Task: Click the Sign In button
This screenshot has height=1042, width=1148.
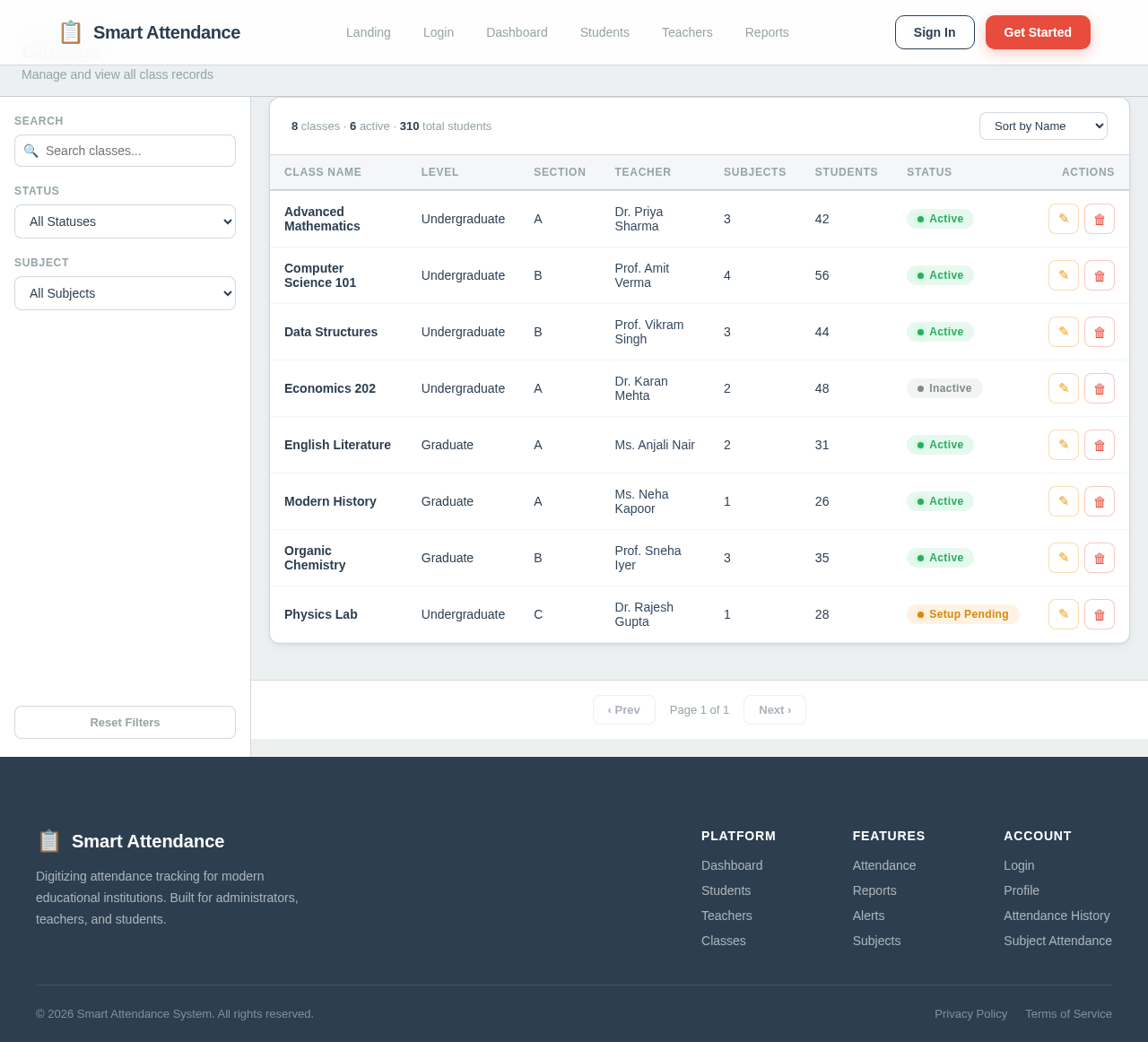Action: (935, 32)
